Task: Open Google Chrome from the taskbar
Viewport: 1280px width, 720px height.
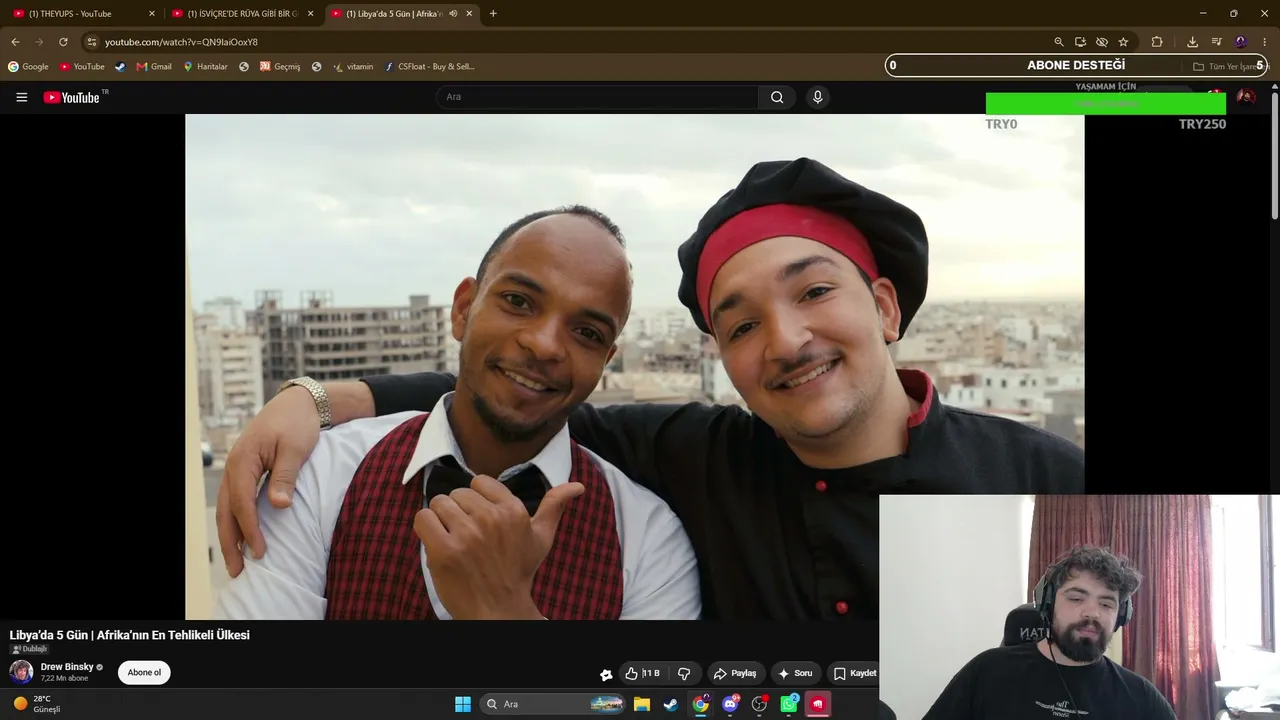Action: coord(701,704)
